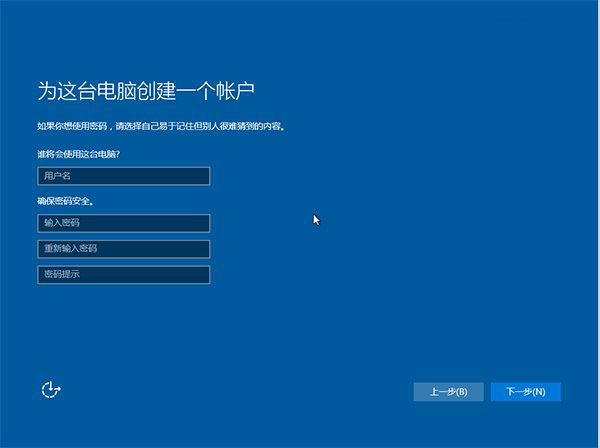Click the label 确保密码安全。
Screen dimensions: 600x448
(65, 201)
